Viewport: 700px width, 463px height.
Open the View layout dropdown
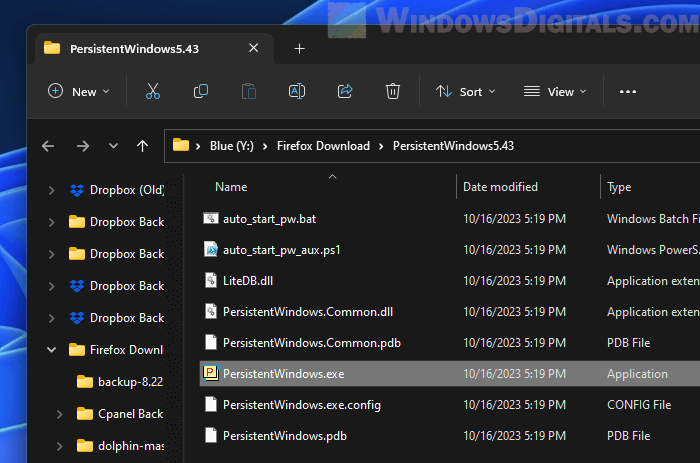pyautogui.click(x=555, y=92)
